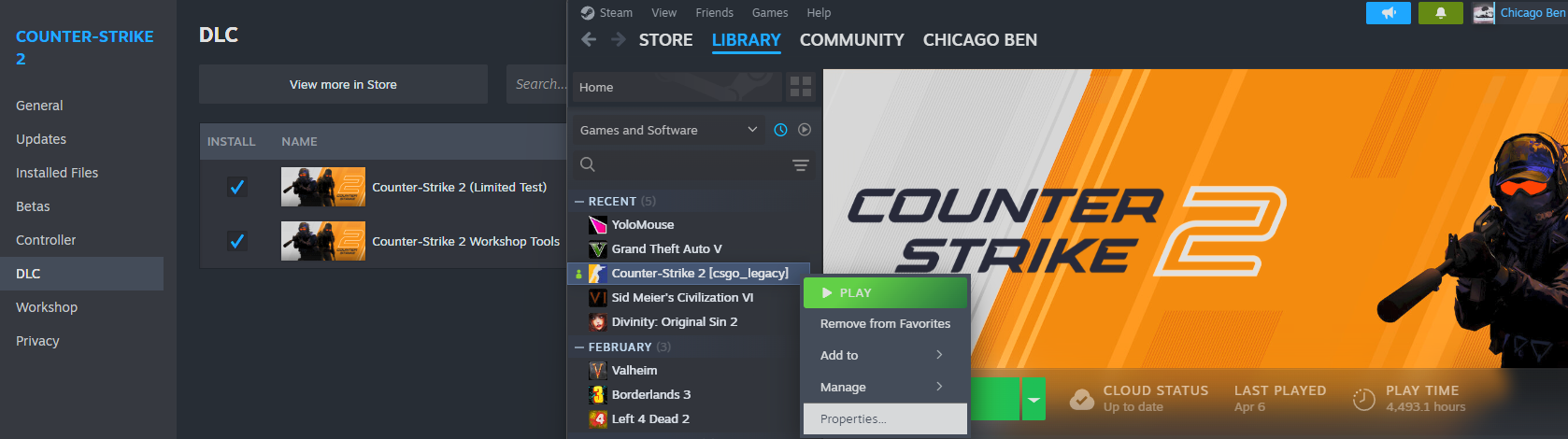Screen dimensions: 1568x439
Task: Click the Chicago Ben avatar picture
Action: click(x=1484, y=13)
